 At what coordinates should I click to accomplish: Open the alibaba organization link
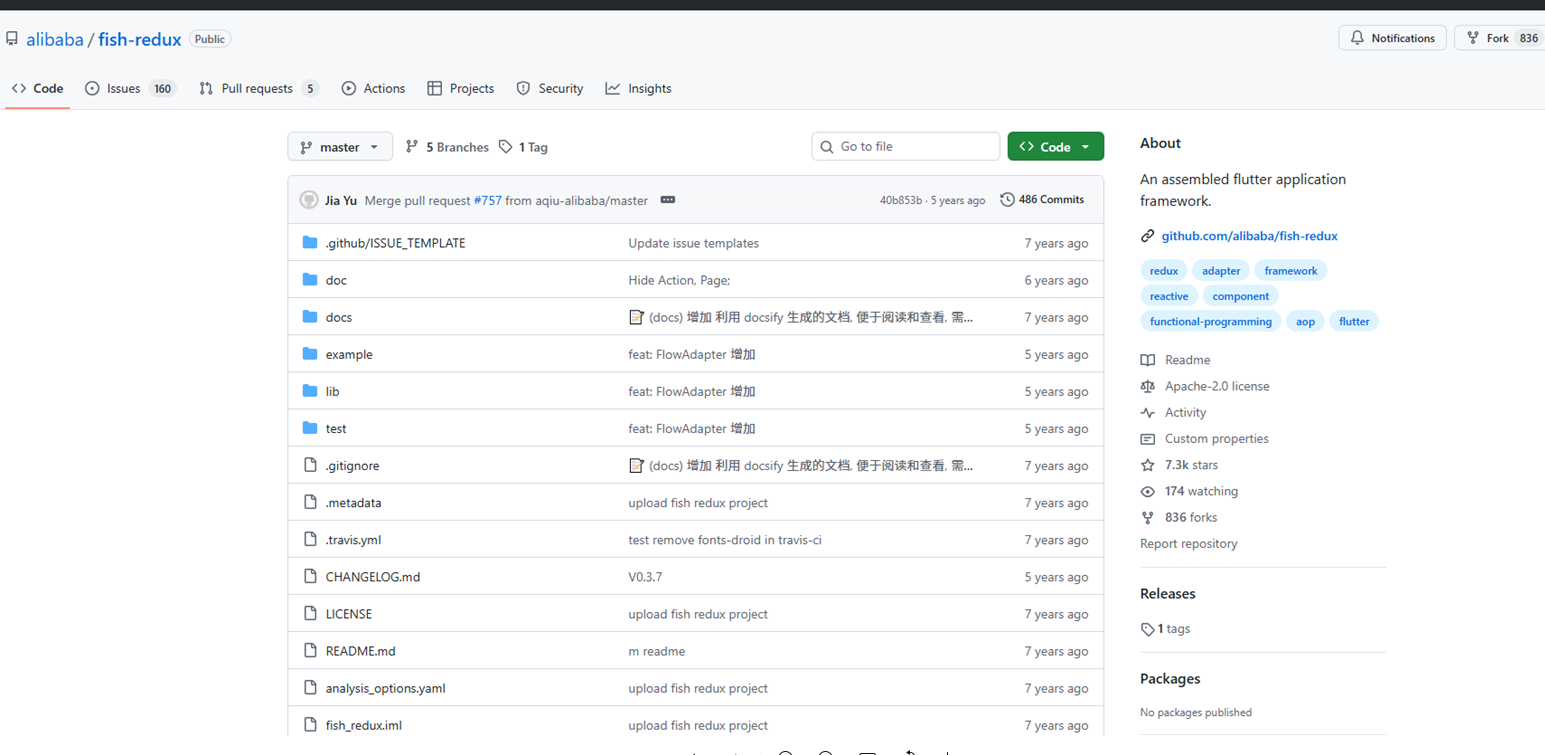click(x=55, y=39)
